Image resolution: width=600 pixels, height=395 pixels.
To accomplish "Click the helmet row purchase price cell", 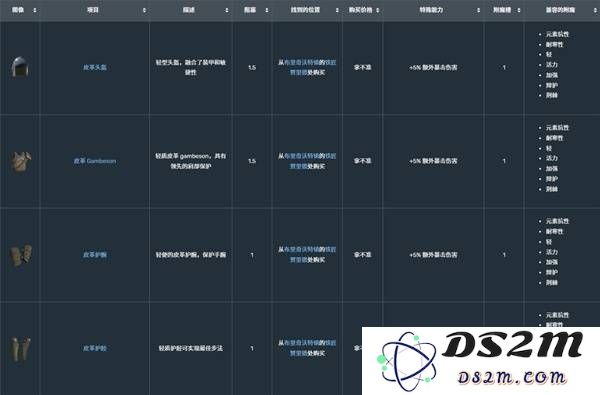I will coord(362,67).
